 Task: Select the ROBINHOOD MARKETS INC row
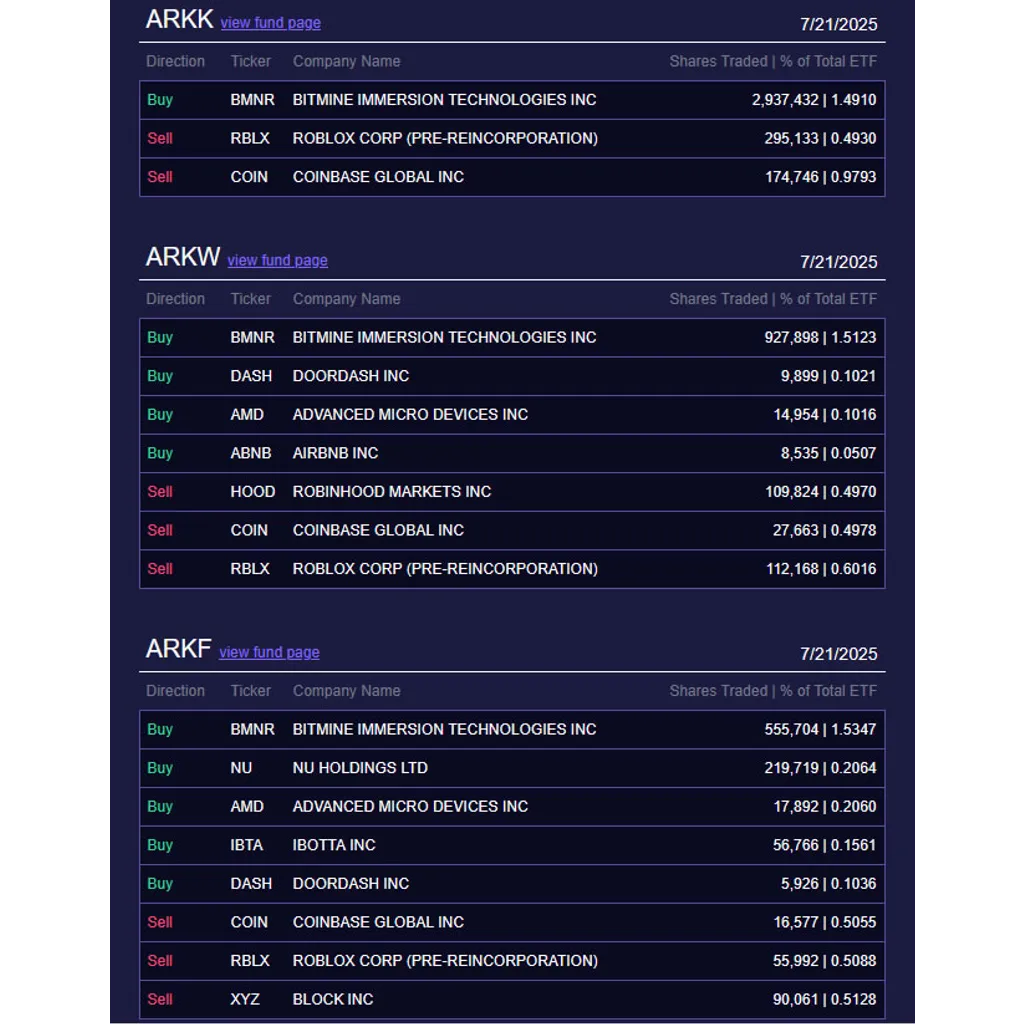512,492
